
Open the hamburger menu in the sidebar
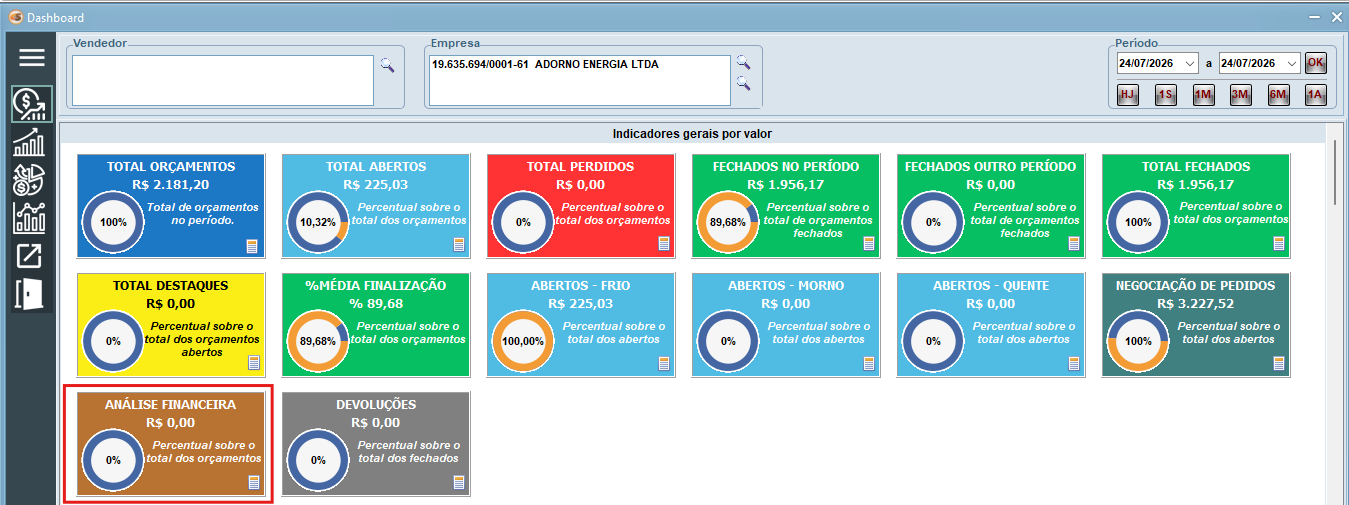click(32, 57)
